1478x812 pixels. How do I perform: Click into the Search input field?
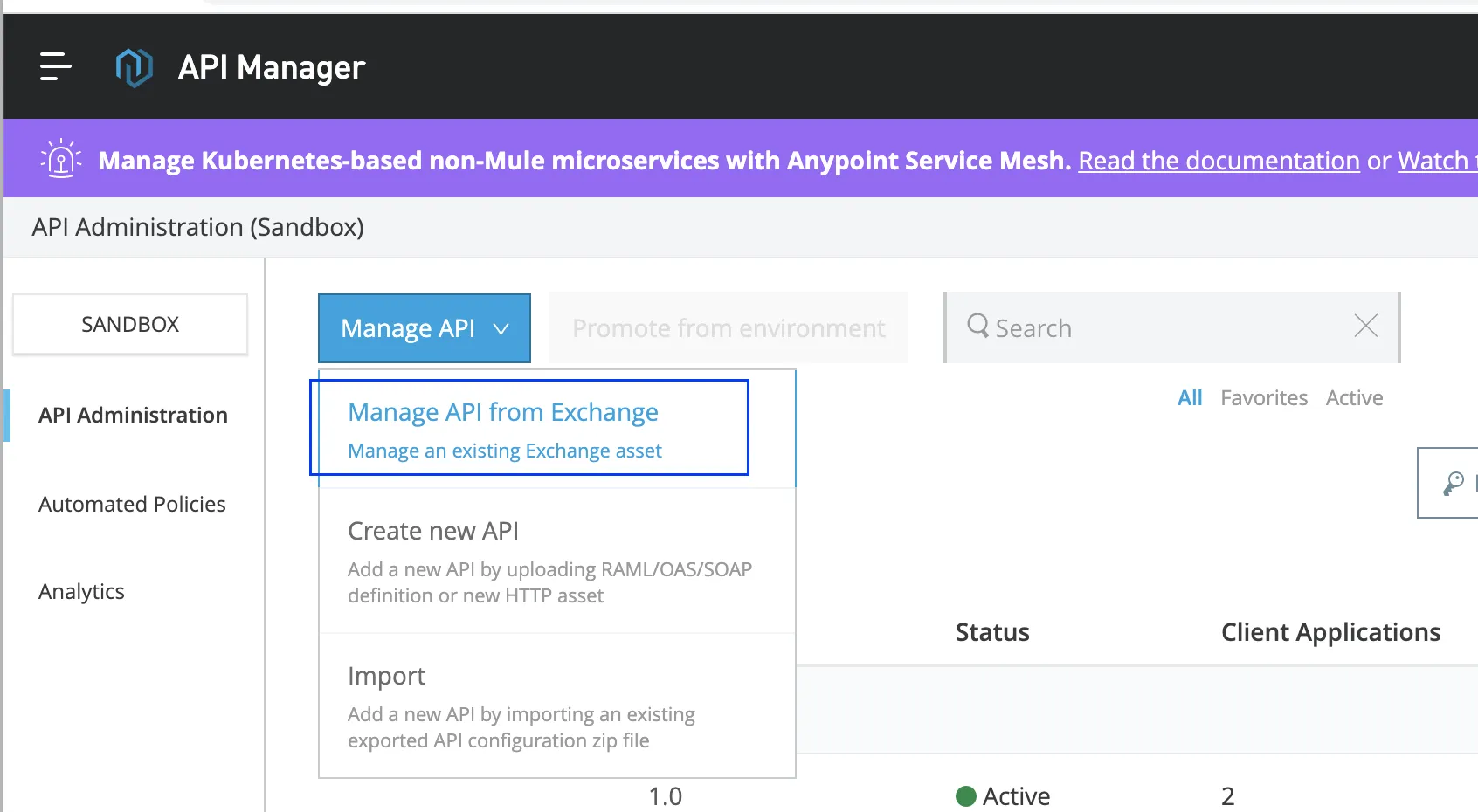(1171, 327)
